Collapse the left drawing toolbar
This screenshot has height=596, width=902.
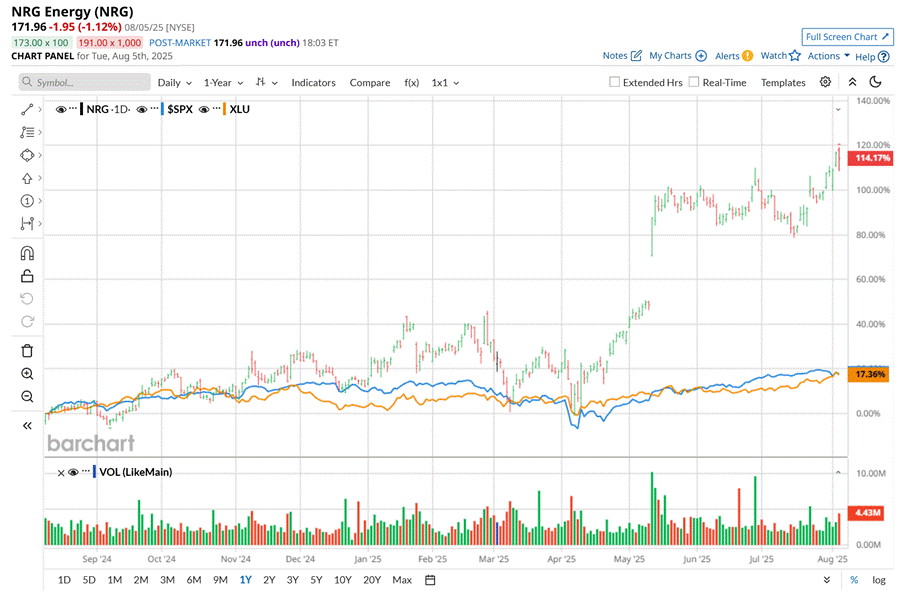[x=27, y=426]
